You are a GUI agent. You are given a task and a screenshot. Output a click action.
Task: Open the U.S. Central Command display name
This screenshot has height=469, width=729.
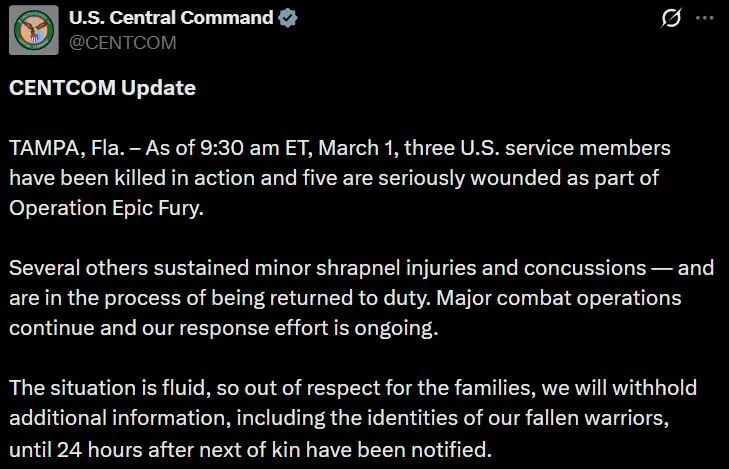[171, 18]
